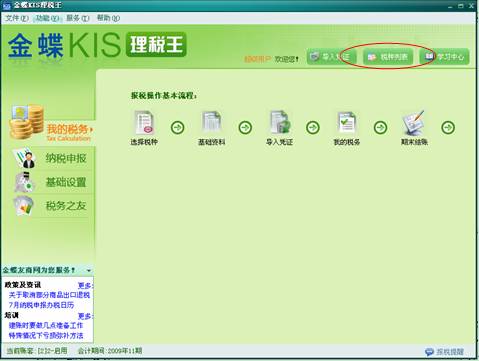
Task: Open the 关于取消部分商品出口退税 news link
Action: point(49,295)
